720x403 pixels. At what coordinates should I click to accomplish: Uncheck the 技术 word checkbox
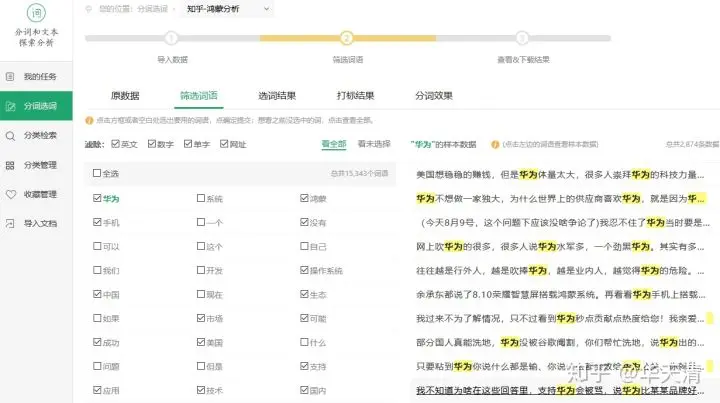[x=201, y=390]
